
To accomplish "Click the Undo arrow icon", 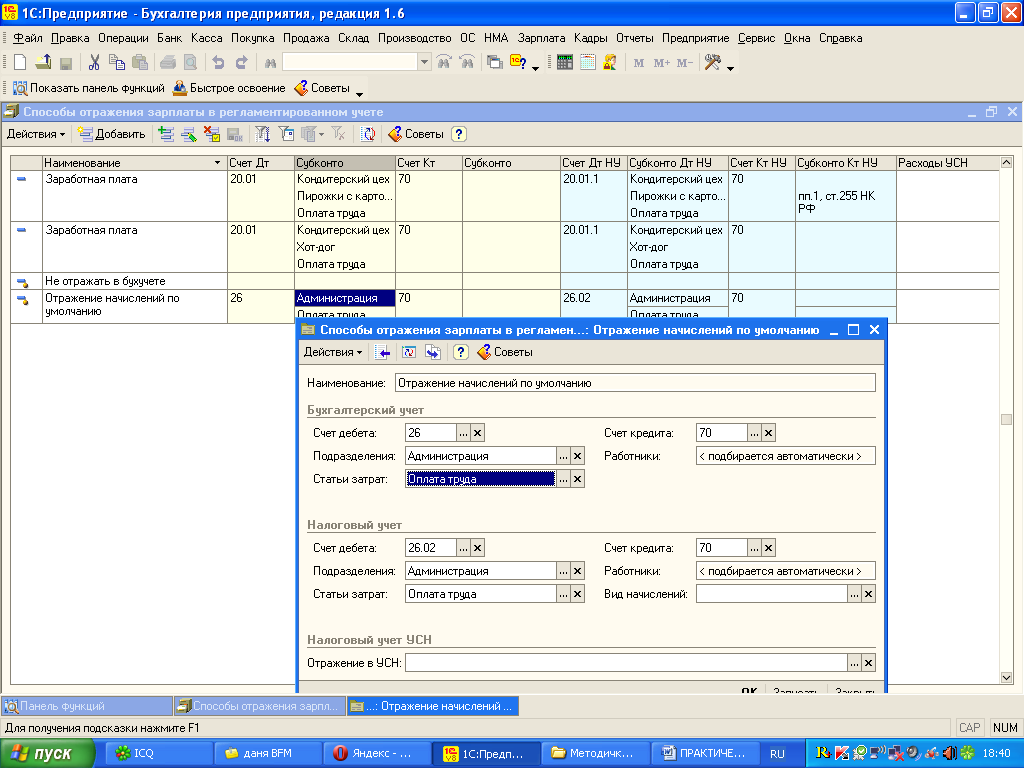I will pos(218,63).
